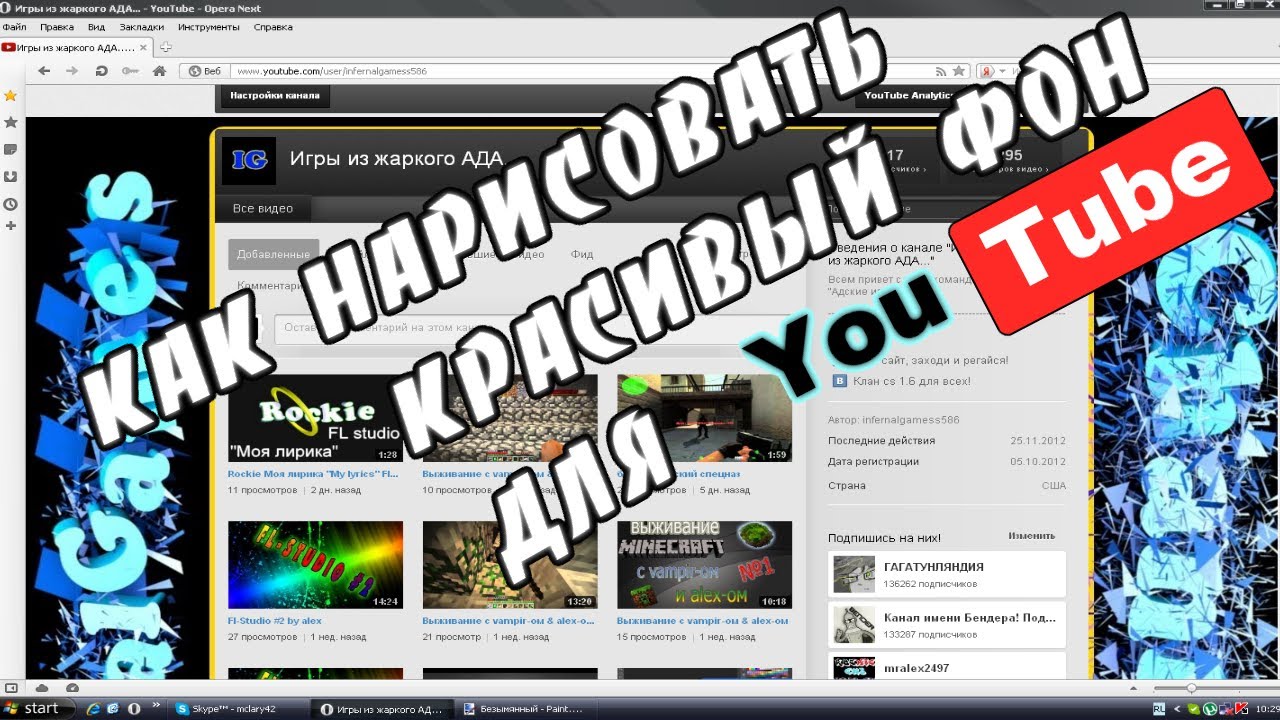The width and height of the screenshot is (1280, 720).
Task: Play the FL-Studio #2 14:24 thumbnail
Action: tap(315, 564)
